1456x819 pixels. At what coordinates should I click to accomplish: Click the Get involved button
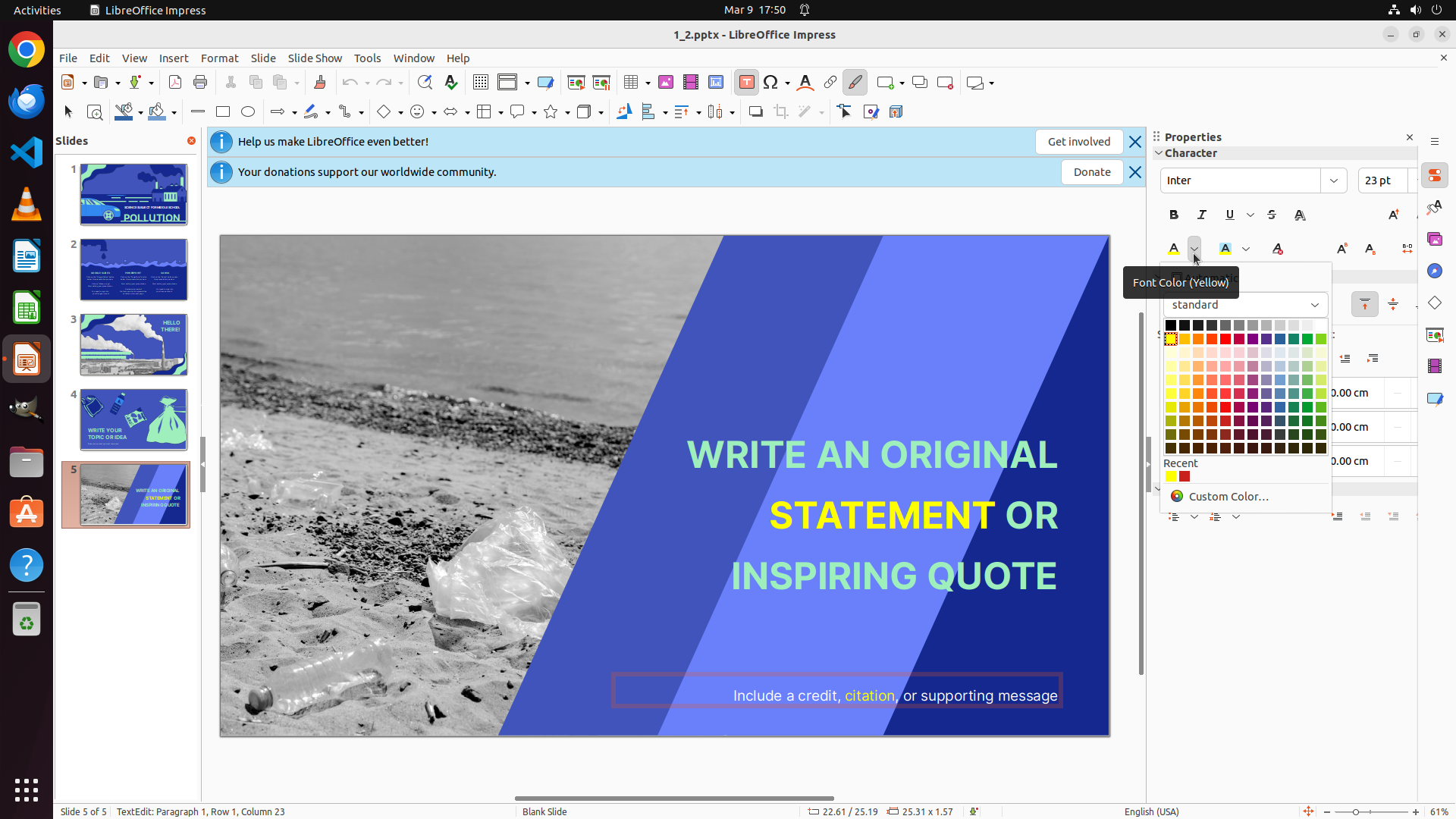coord(1079,142)
